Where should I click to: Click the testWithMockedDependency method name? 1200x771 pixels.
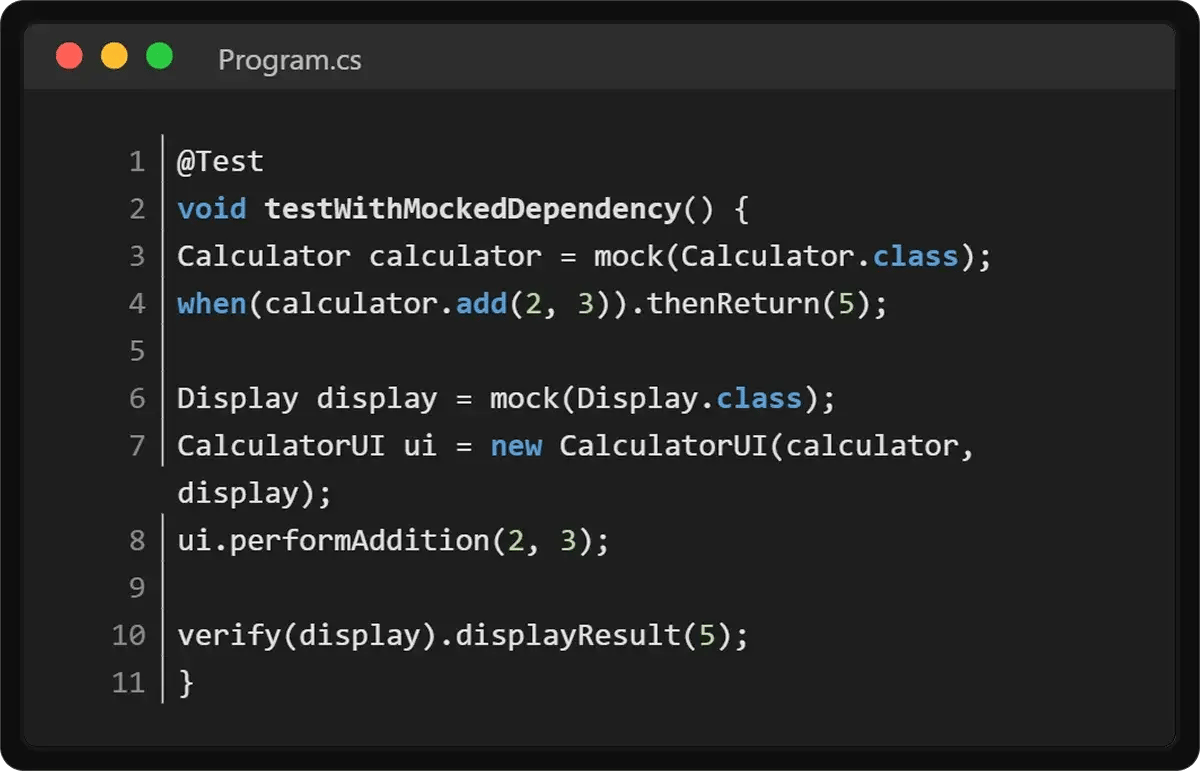click(472, 209)
